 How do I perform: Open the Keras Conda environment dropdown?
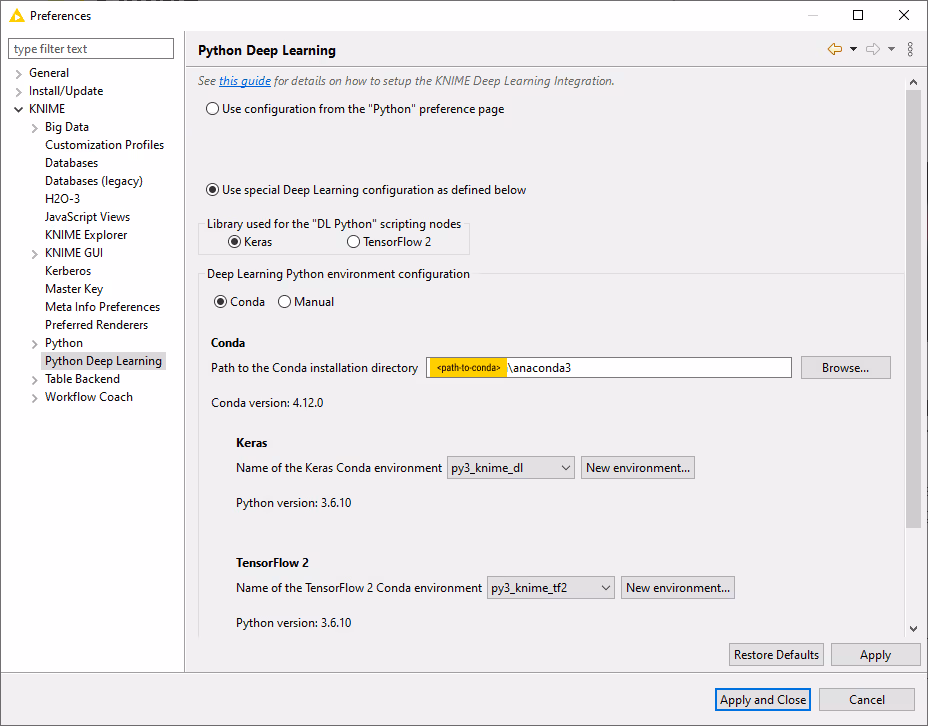point(511,468)
